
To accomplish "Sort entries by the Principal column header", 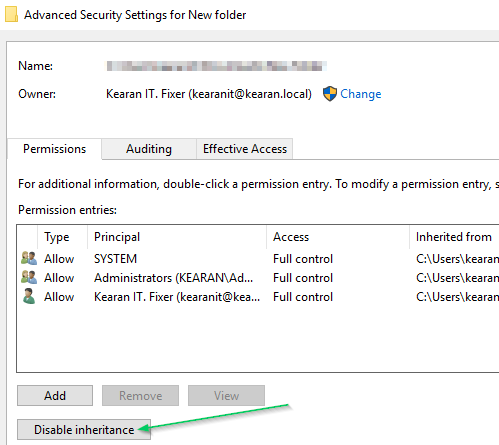I will tap(177, 237).
